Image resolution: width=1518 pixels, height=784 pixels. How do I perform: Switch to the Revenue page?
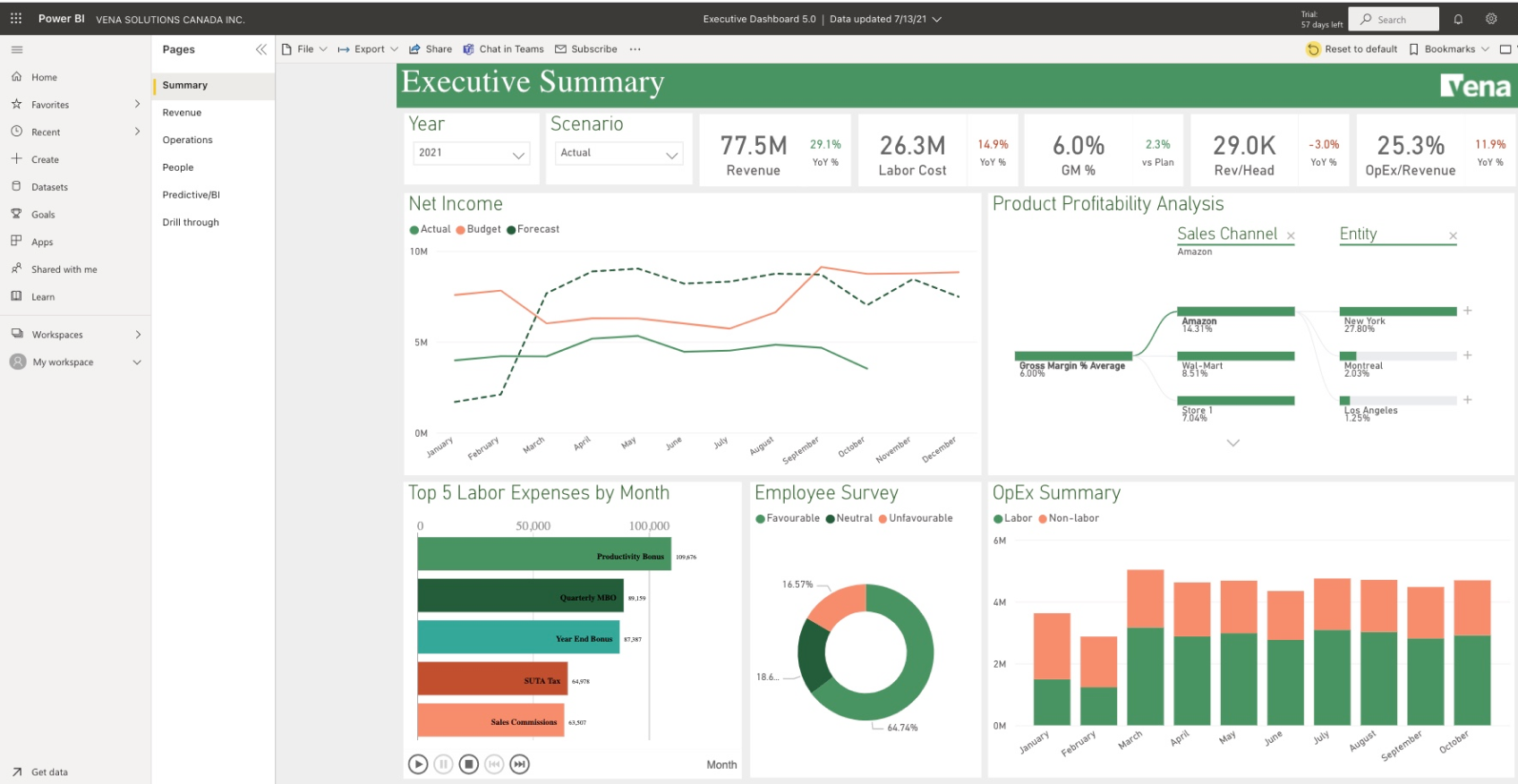(182, 113)
